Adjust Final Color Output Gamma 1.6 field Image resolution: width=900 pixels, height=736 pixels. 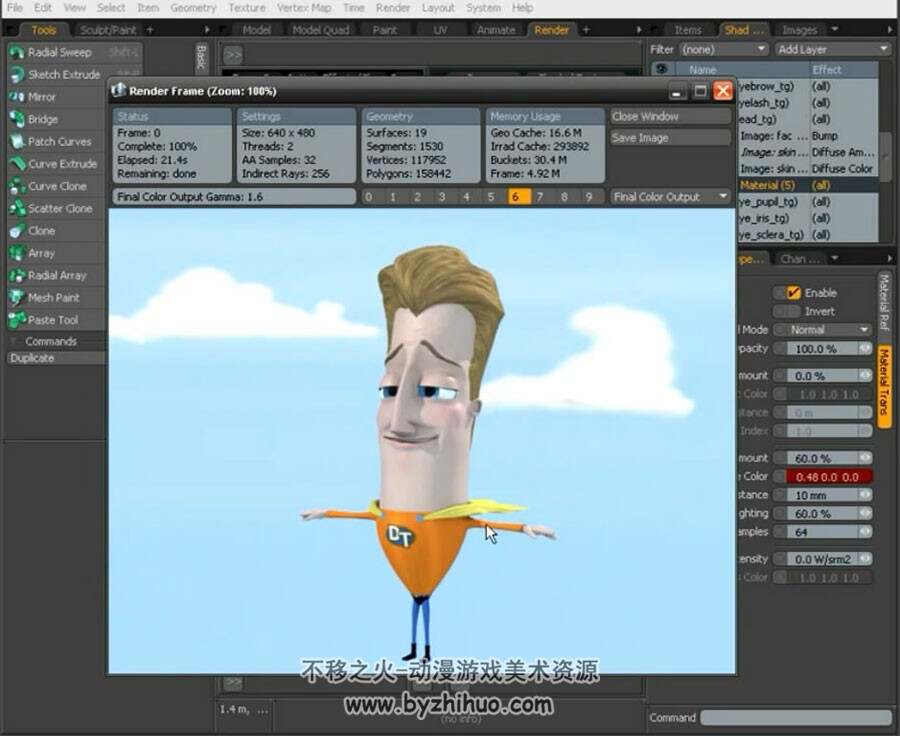pyautogui.click(x=234, y=197)
